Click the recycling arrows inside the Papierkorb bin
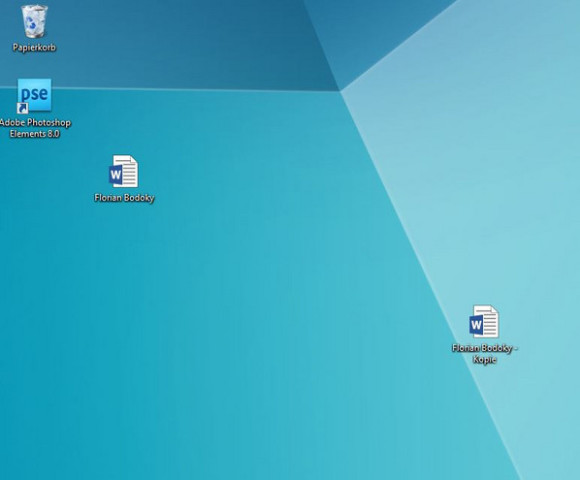 pos(32,24)
